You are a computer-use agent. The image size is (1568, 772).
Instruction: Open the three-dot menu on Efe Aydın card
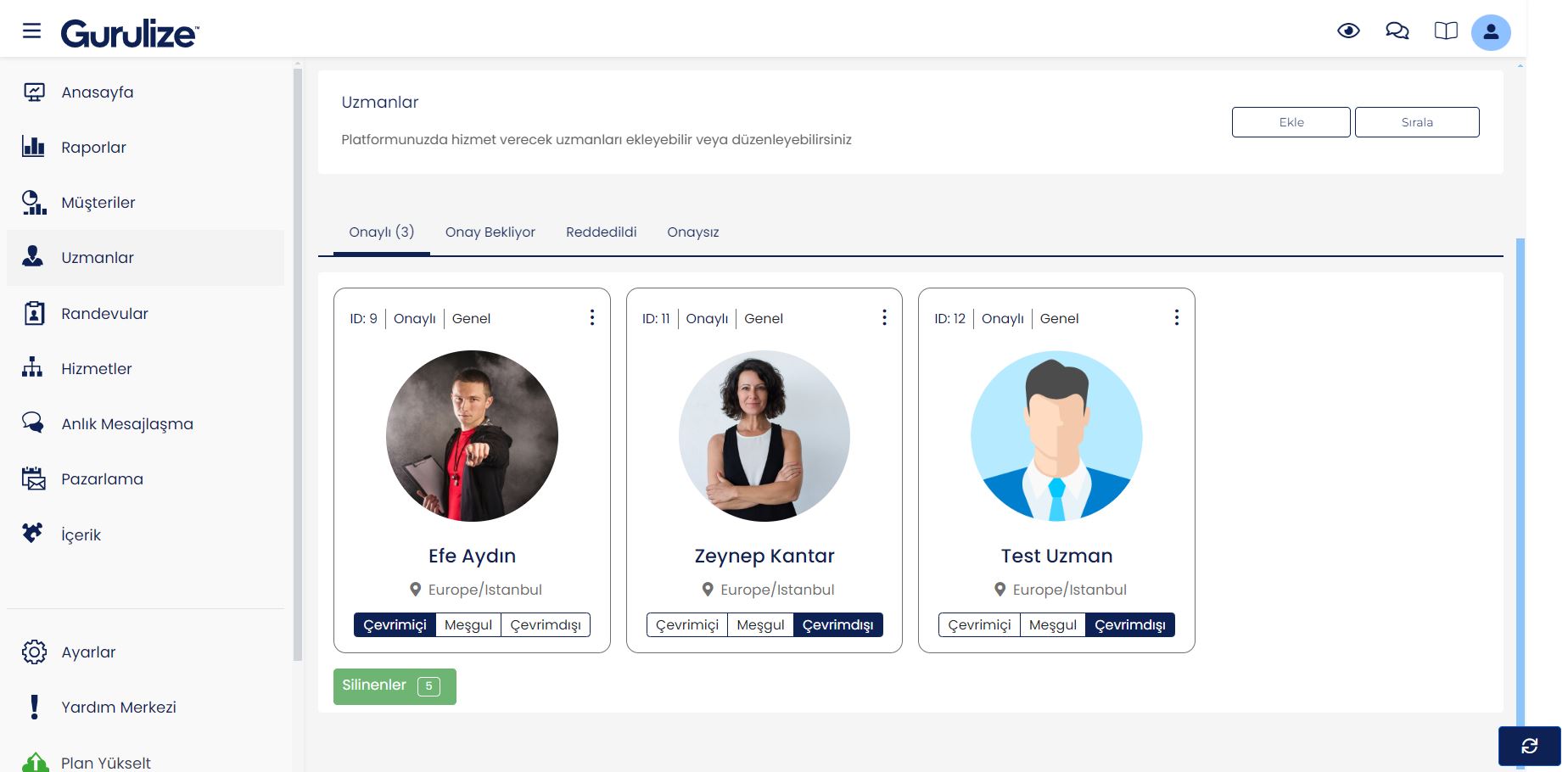(592, 317)
